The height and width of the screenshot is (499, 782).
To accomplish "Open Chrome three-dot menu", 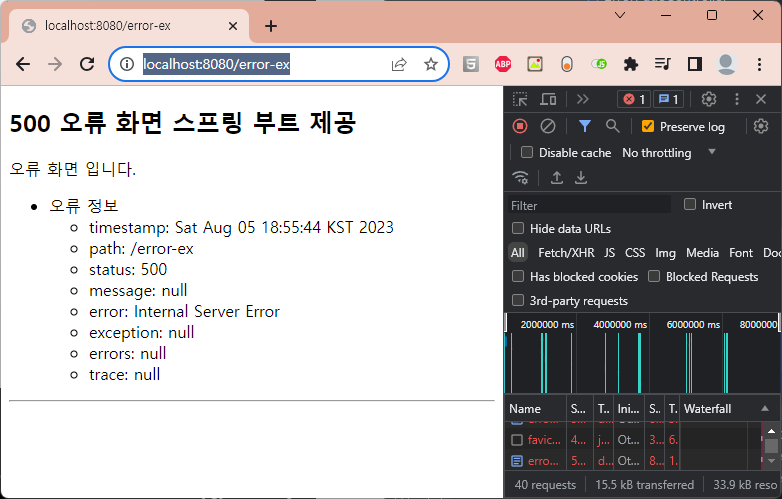I will (759, 64).
